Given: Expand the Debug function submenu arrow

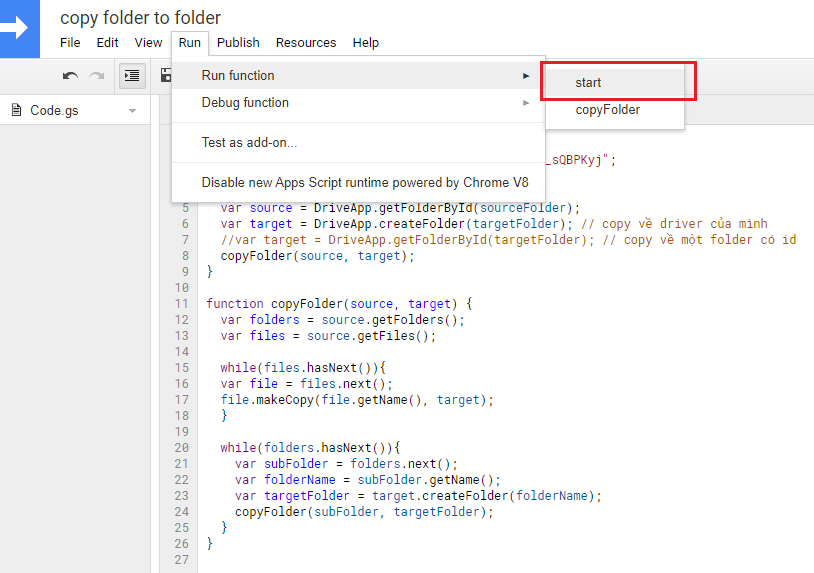Looking at the screenshot, I should point(526,103).
